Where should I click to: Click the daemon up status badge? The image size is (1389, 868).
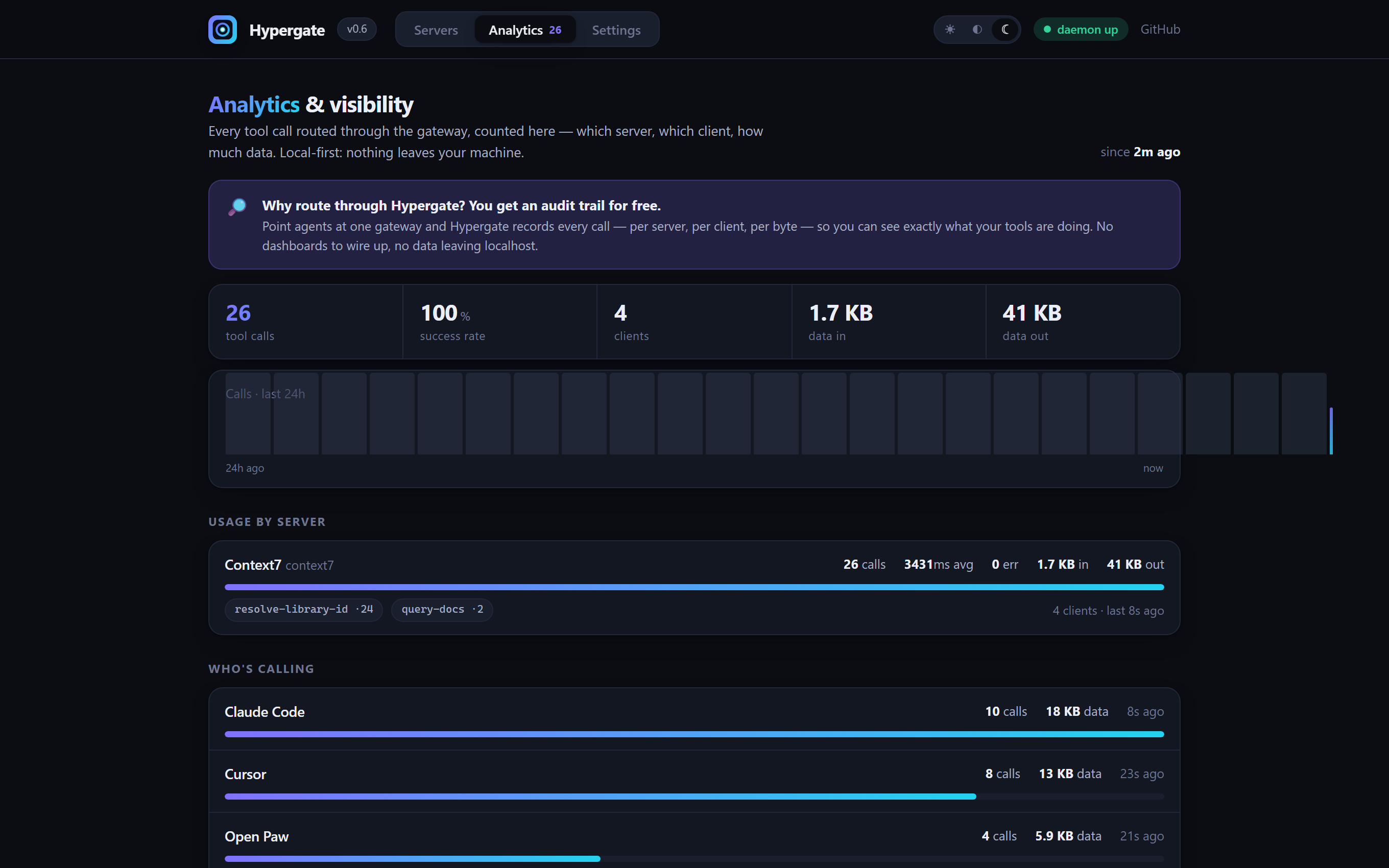1080,29
